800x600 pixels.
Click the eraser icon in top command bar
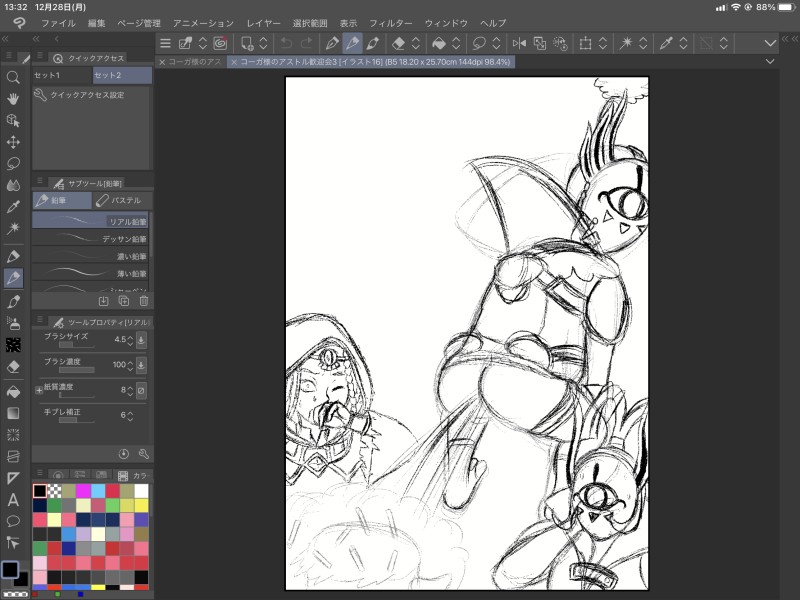click(398, 43)
